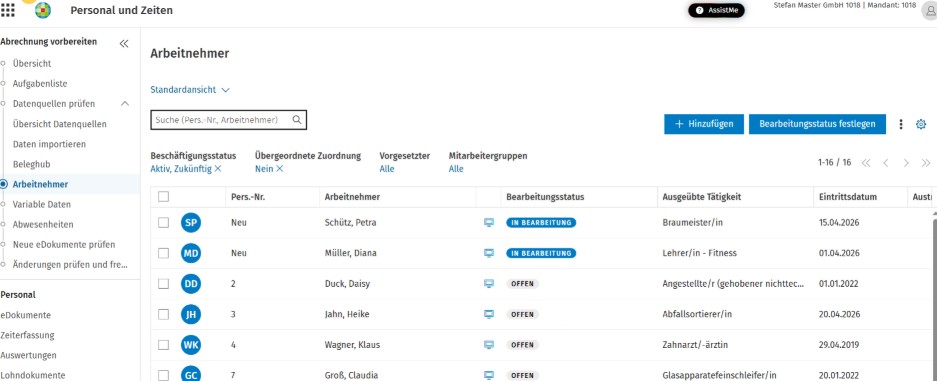Click the table's vertical scrollbar
The image size is (937, 381).
click(x=934, y=299)
